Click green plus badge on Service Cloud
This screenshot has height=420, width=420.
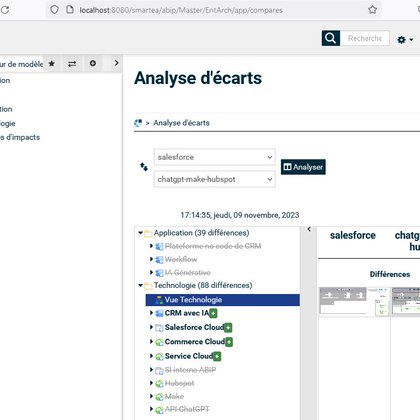217,357
